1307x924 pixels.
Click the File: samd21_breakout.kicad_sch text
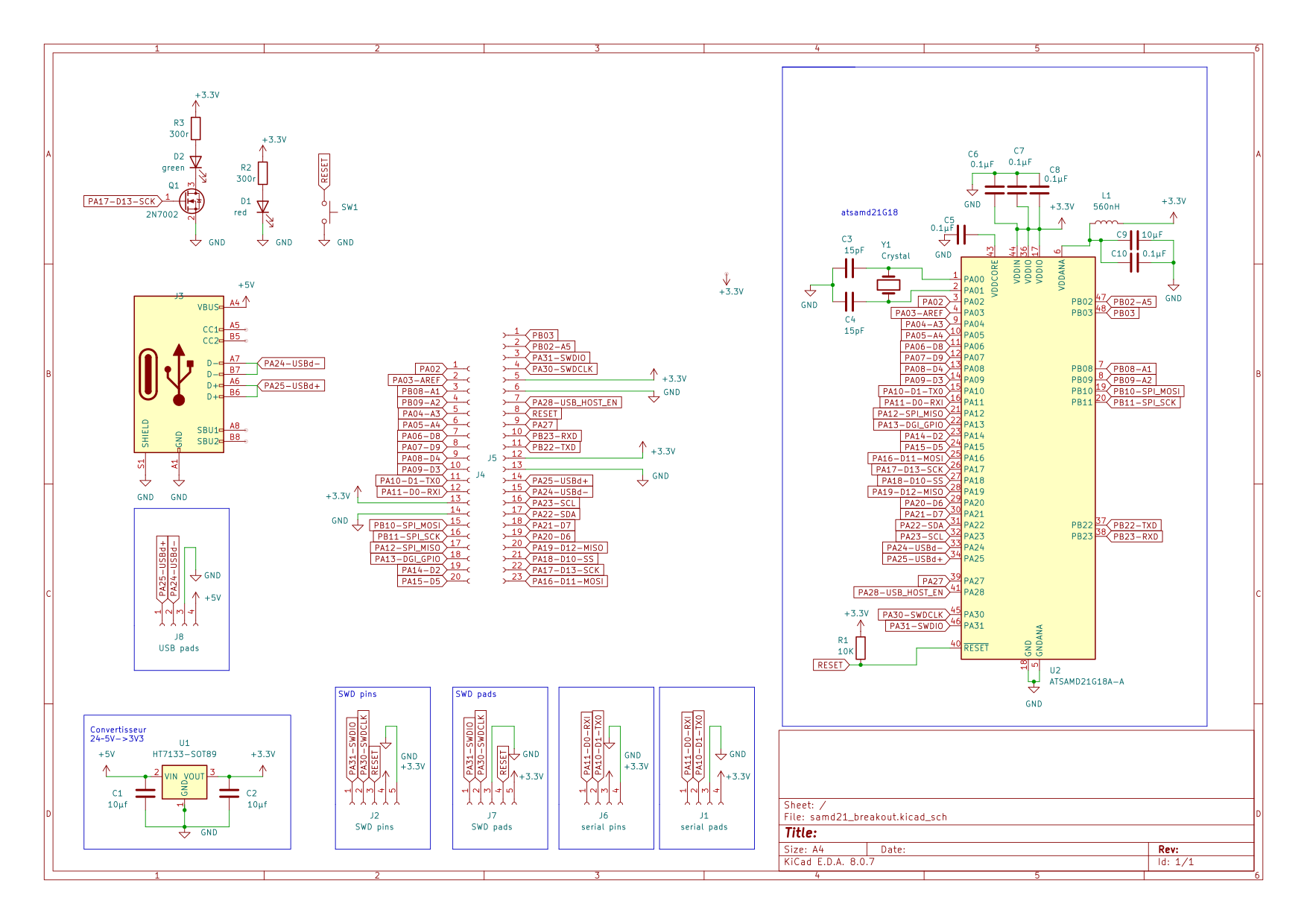point(865,817)
